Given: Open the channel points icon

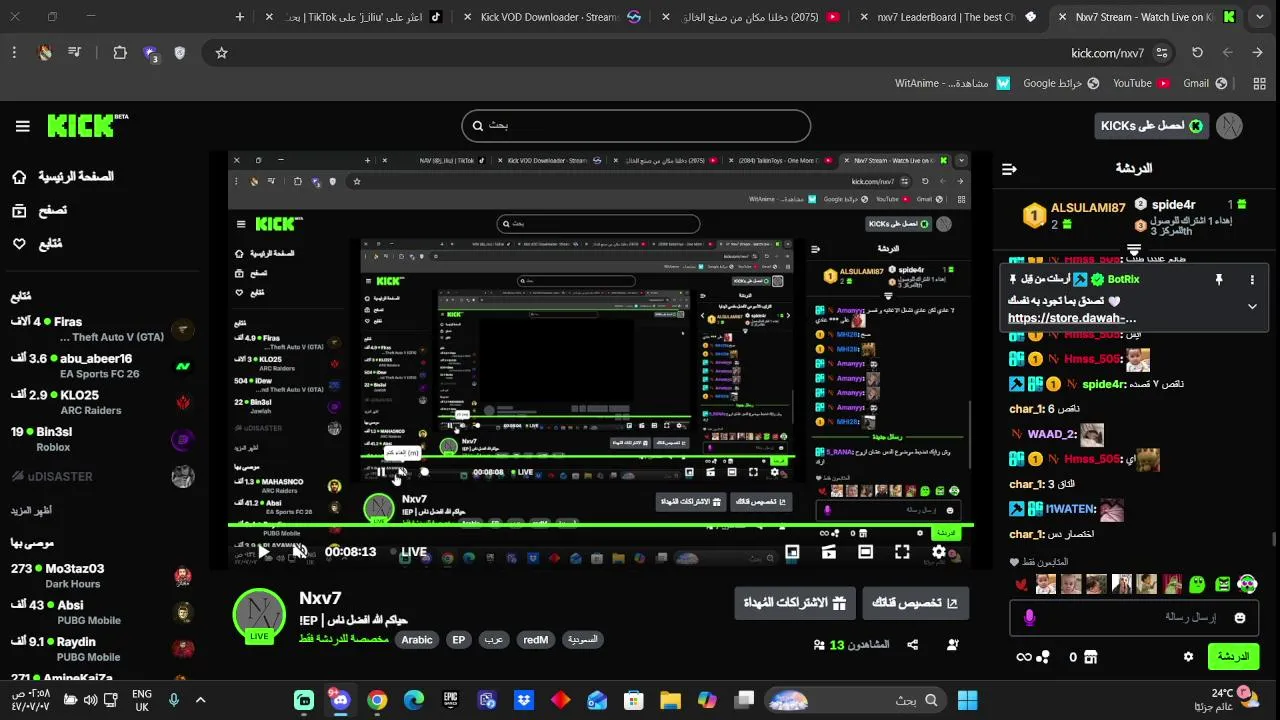Looking at the screenshot, I should (x=1043, y=657).
